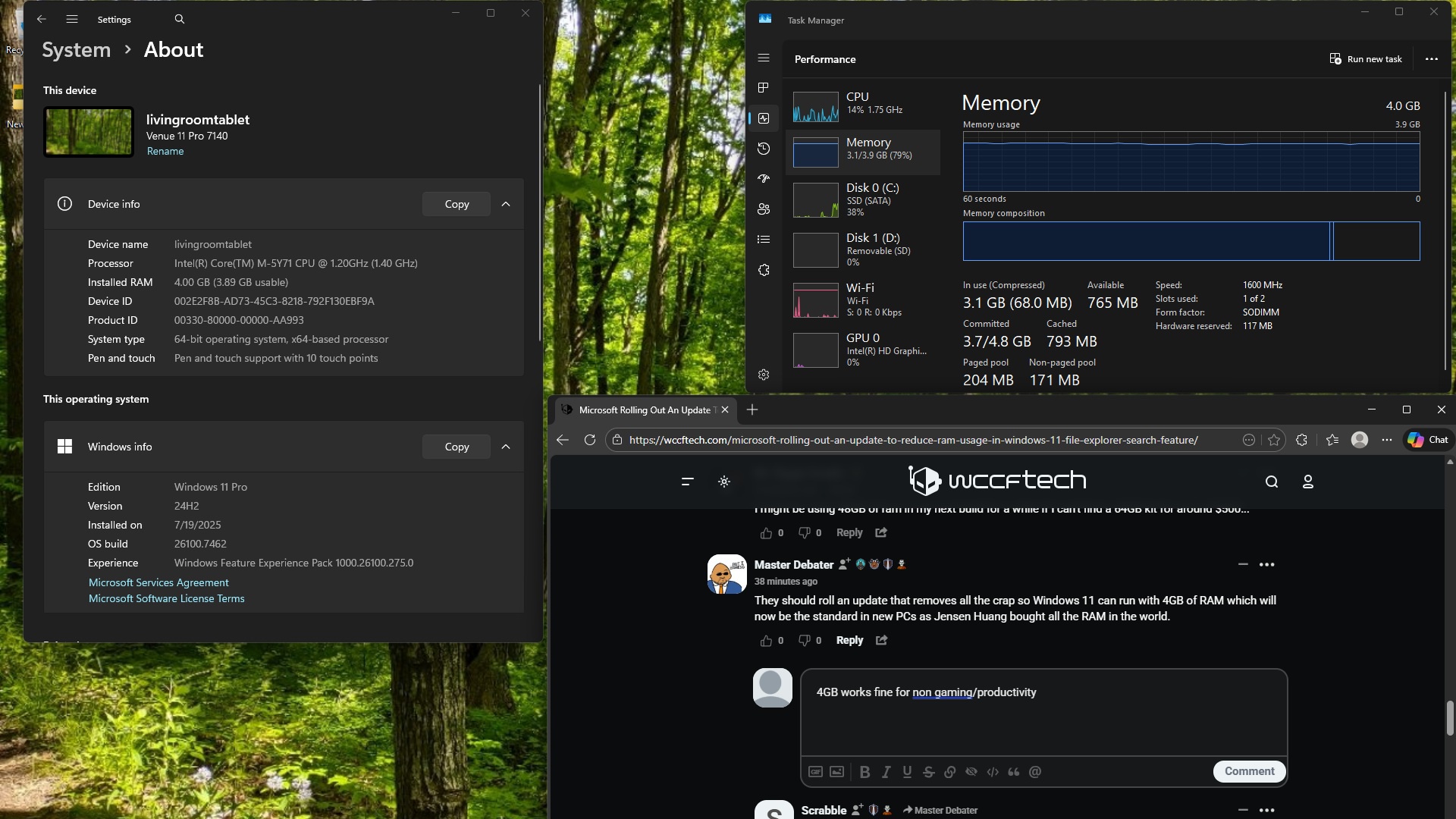
Task: Open browser extensions puzzle icon
Action: (1302, 440)
